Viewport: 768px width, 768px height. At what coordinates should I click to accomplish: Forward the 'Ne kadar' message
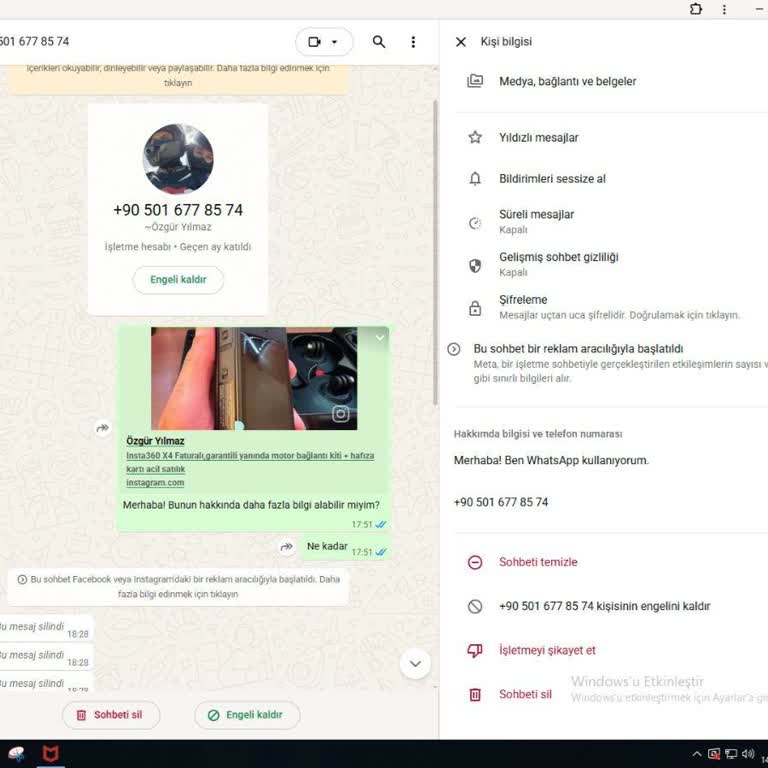pos(286,547)
